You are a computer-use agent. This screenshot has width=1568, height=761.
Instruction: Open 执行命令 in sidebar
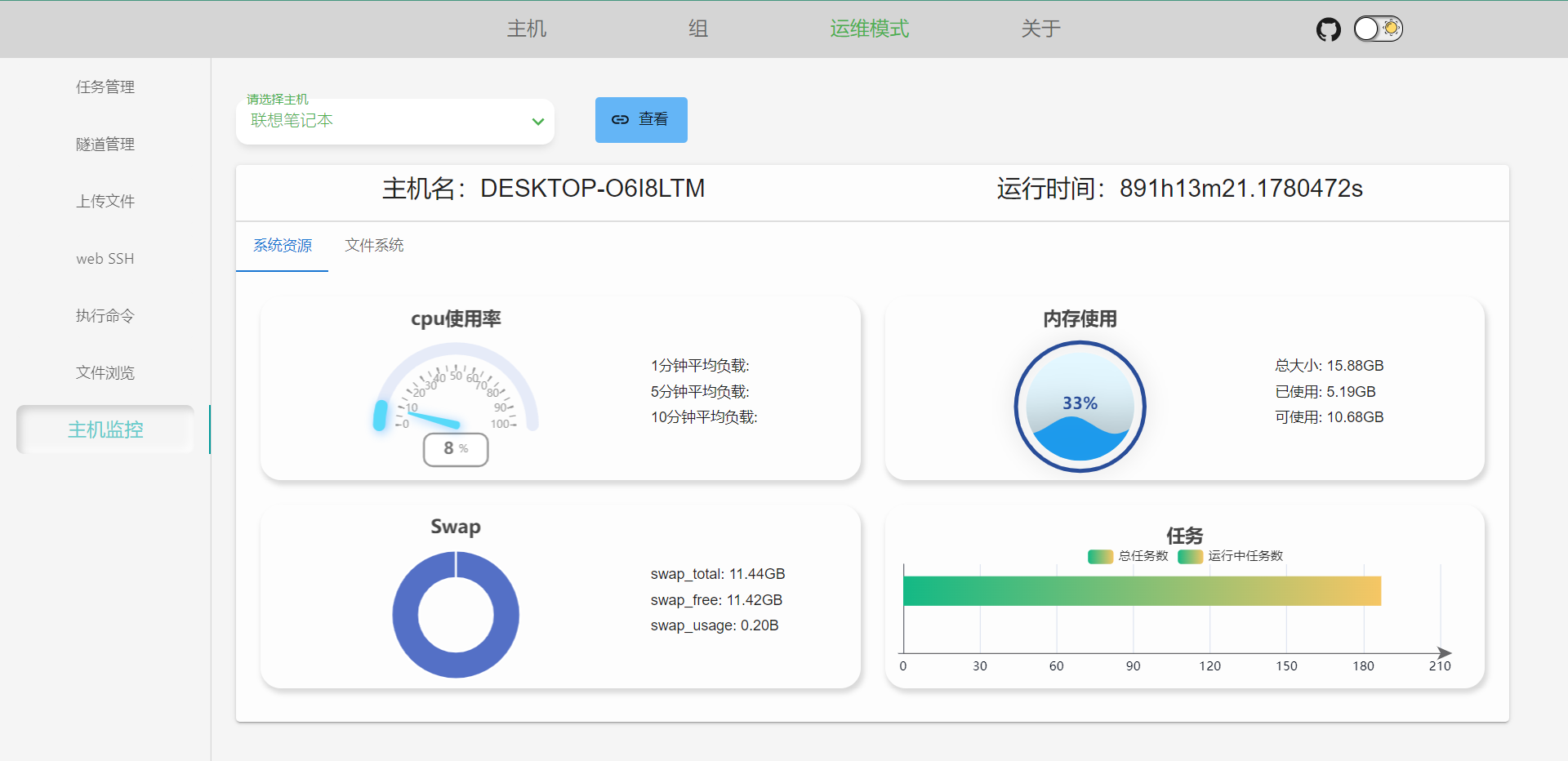pyautogui.click(x=105, y=315)
